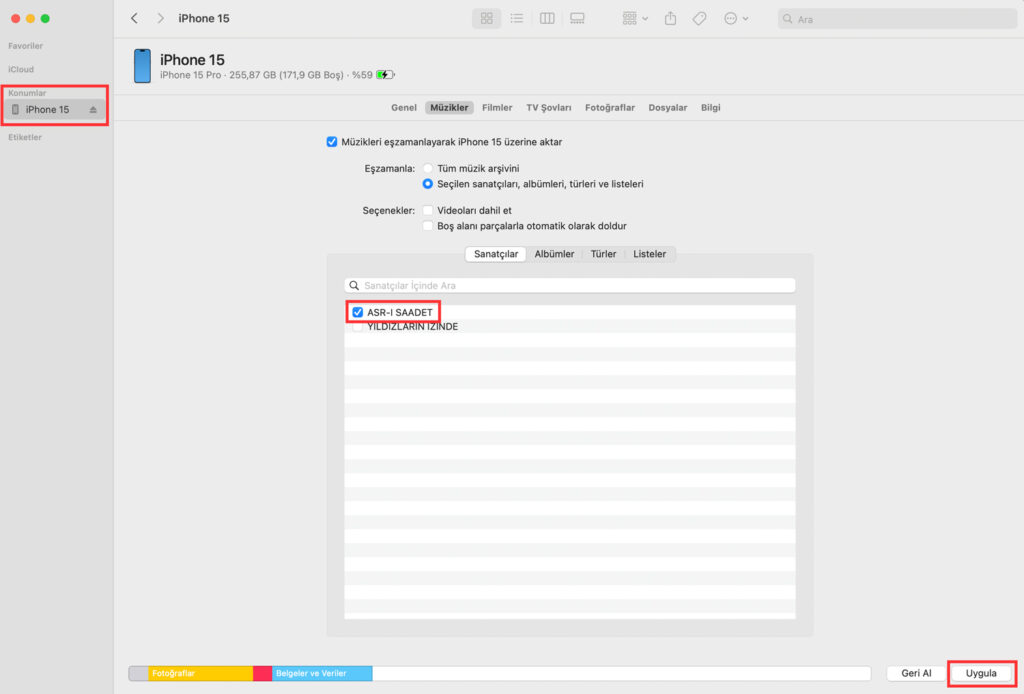The height and width of the screenshot is (694, 1024).
Task: Eject iPhone 15 from sidebar
Action: pyautogui.click(x=93, y=110)
